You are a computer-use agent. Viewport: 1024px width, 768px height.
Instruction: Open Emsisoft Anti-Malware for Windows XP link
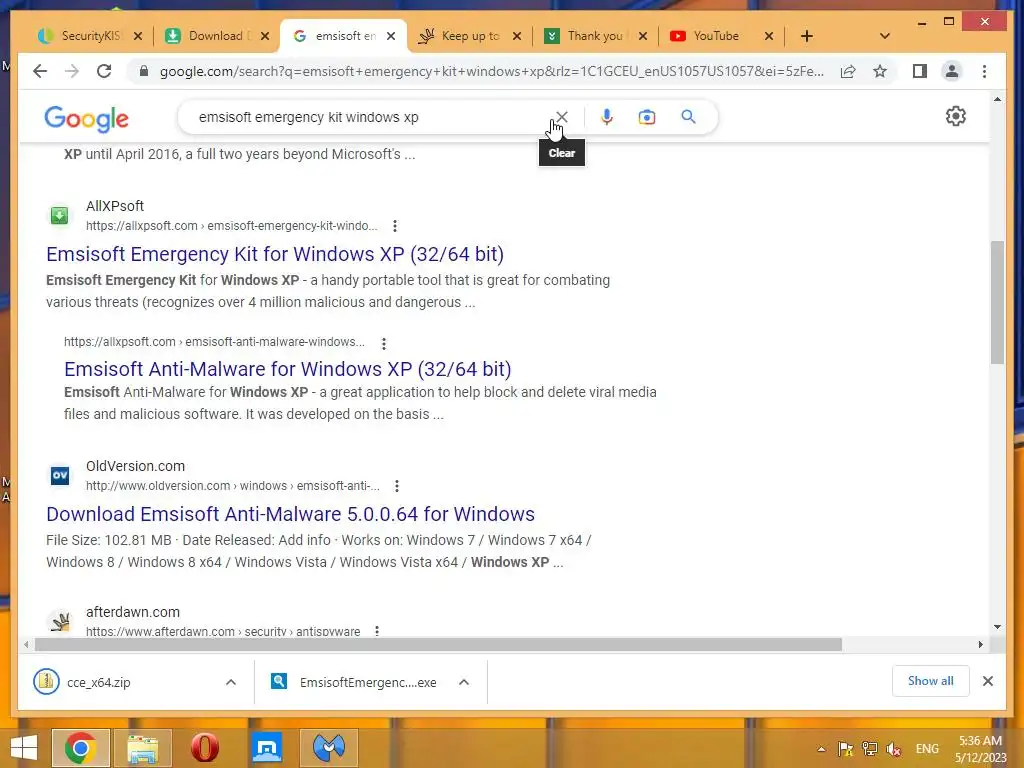coord(287,369)
